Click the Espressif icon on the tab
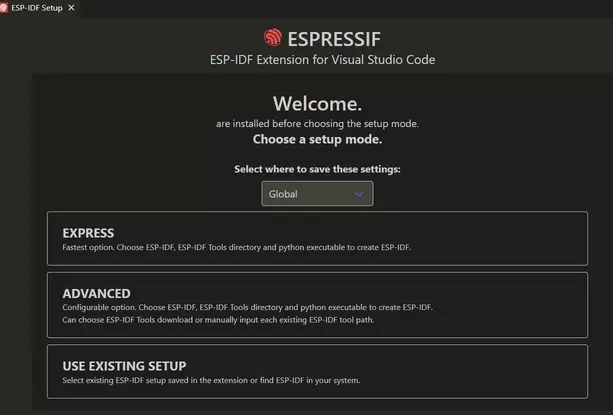Viewport: 613px width, 415px height. 4,8
